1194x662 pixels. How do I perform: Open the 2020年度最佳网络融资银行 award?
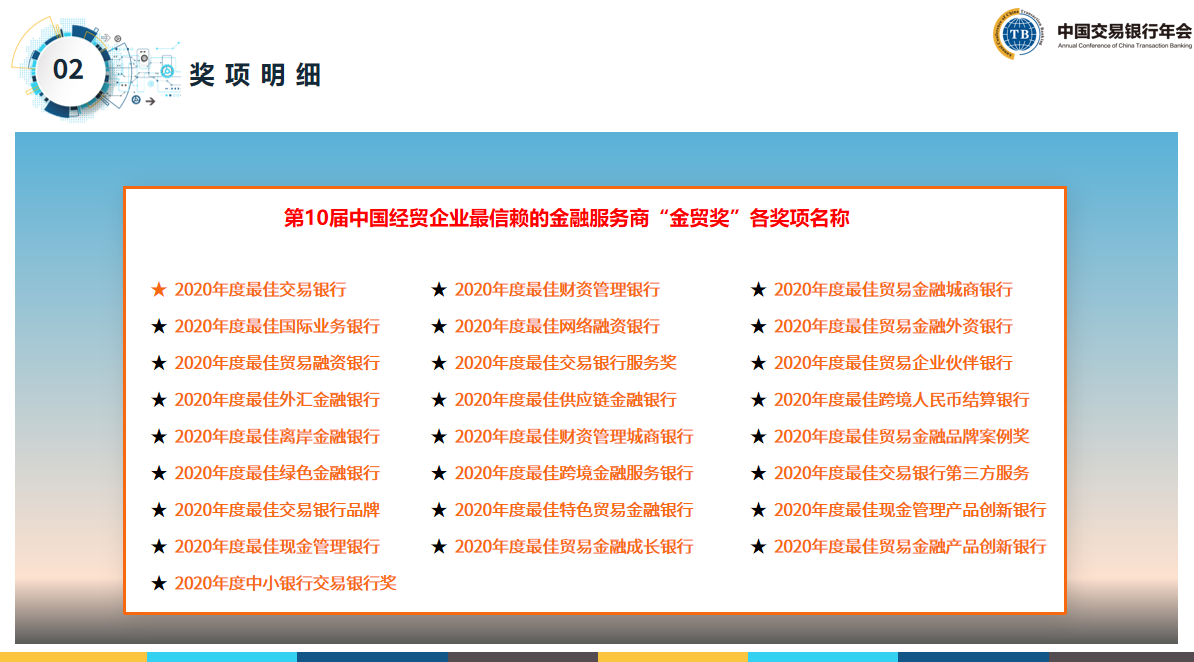[x=557, y=327]
